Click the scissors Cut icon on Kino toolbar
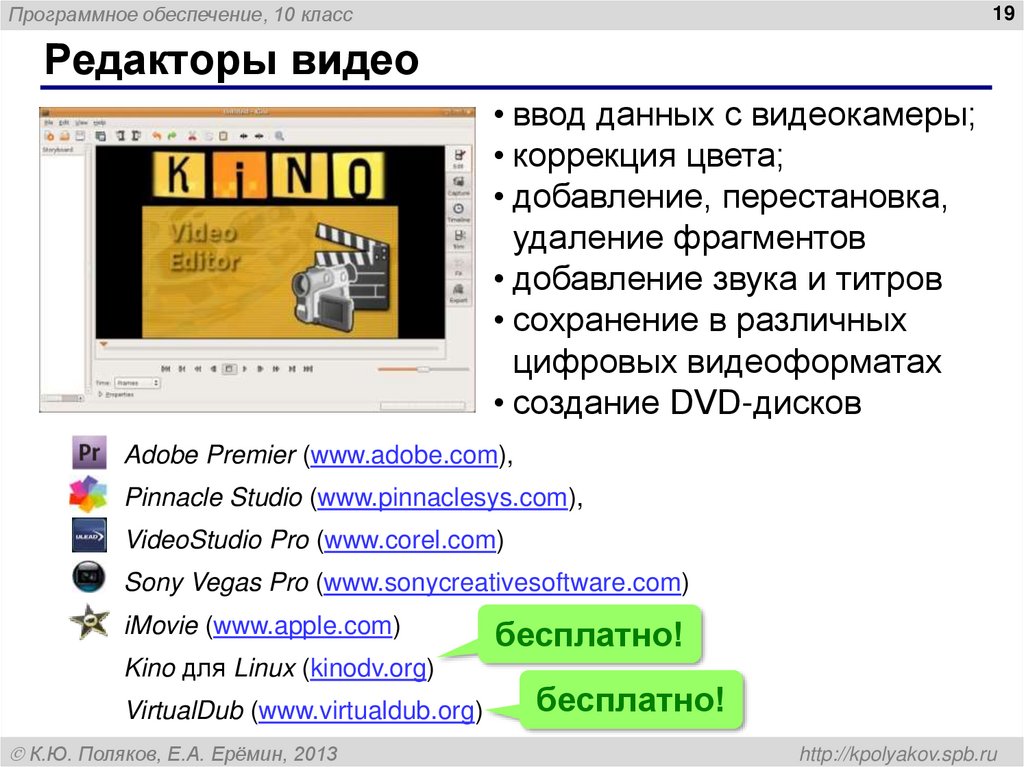Viewport: 1024px width, 767px height. coord(191,136)
